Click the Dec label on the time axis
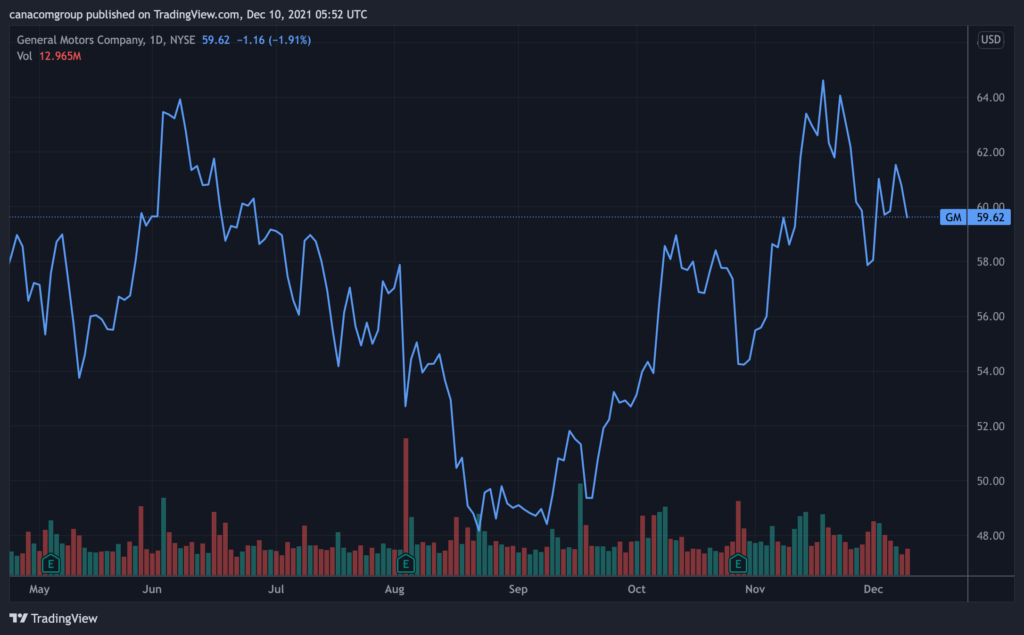This screenshot has width=1024, height=635. (x=873, y=589)
